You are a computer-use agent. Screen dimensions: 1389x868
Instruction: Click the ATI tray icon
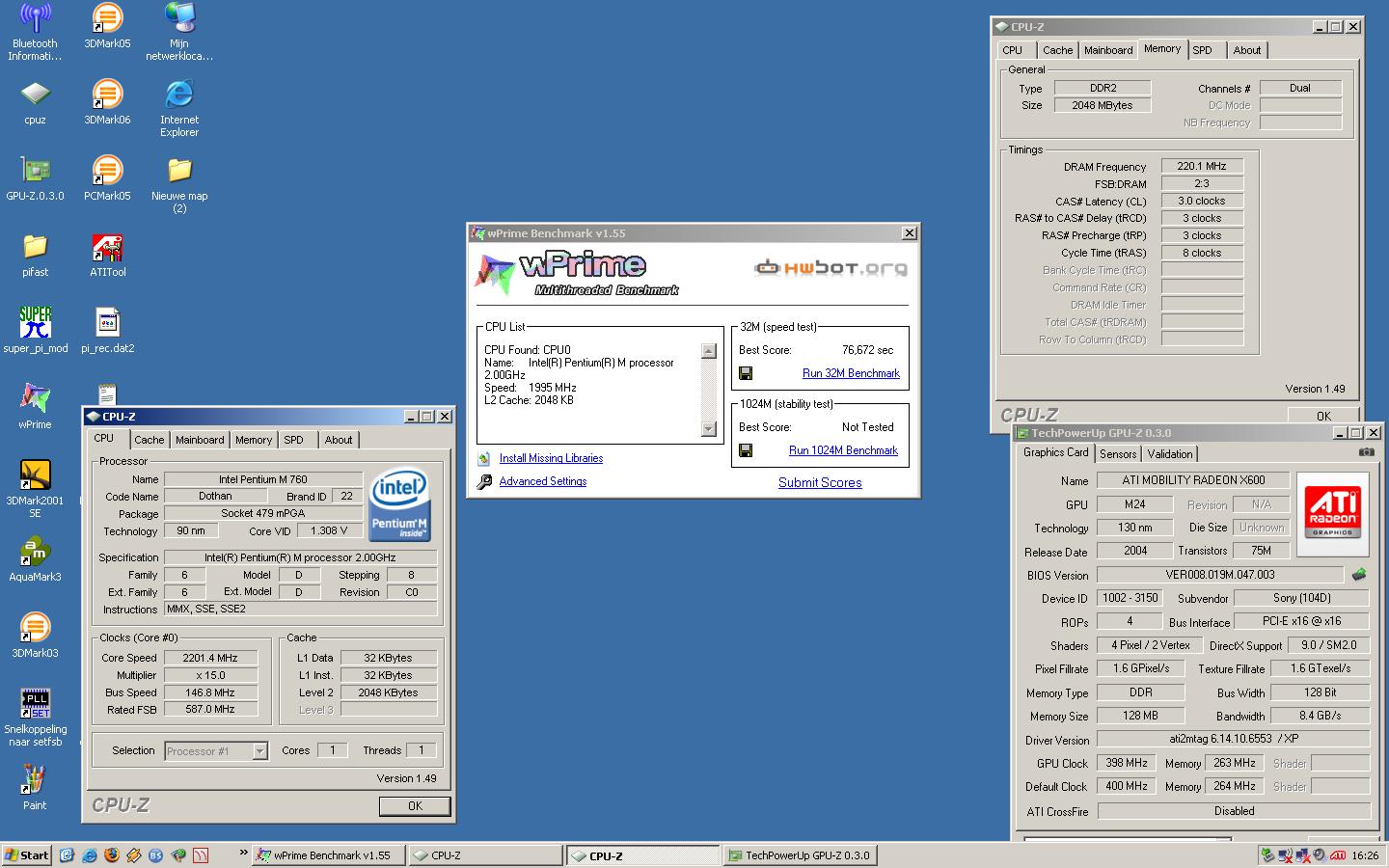[x=1338, y=855]
